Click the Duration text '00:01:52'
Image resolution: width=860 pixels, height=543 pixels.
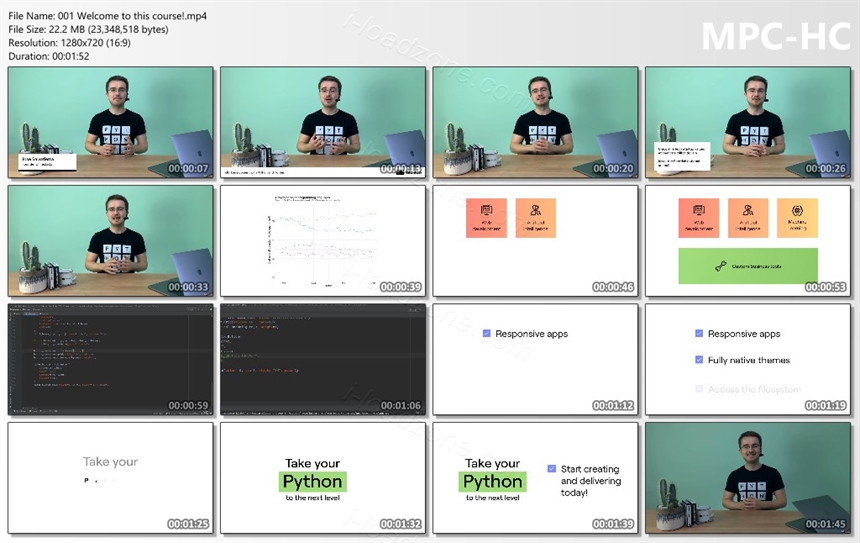(70, 56)
